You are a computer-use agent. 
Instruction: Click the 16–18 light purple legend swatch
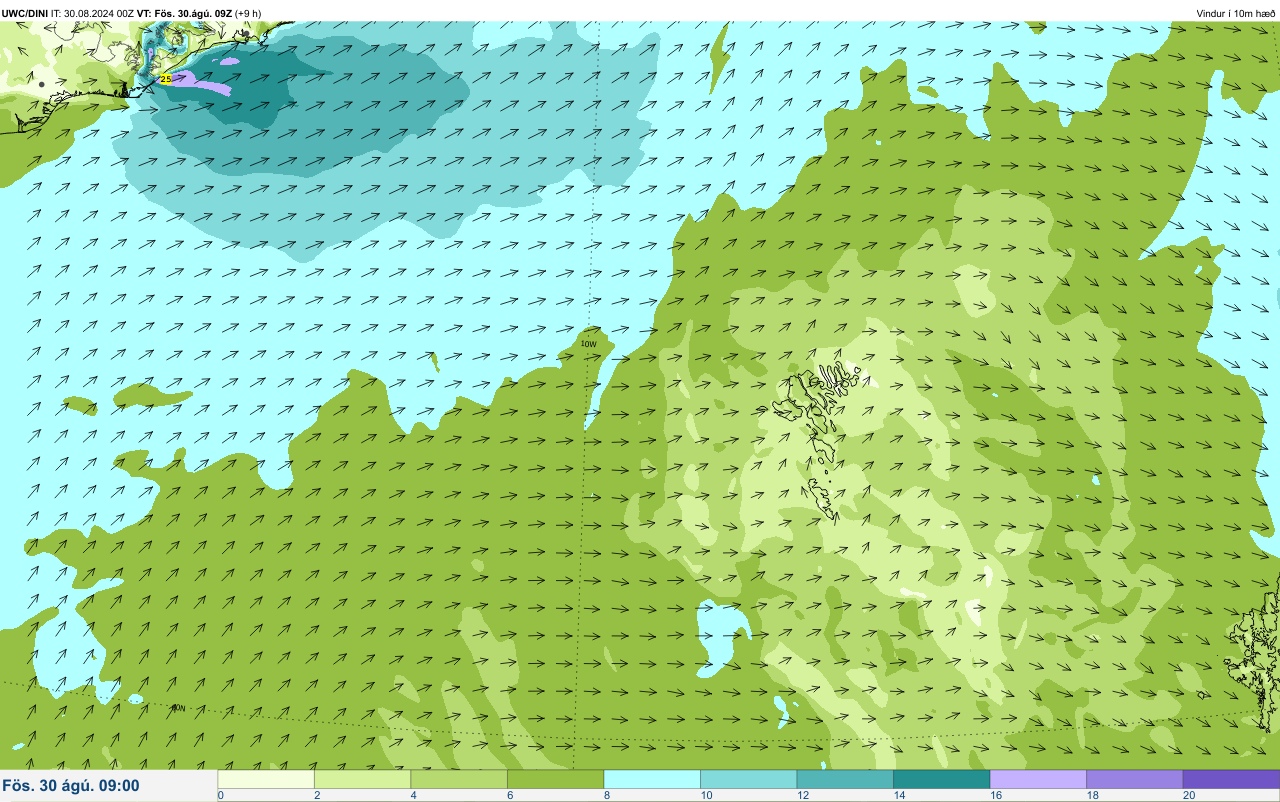[1038, 779]
